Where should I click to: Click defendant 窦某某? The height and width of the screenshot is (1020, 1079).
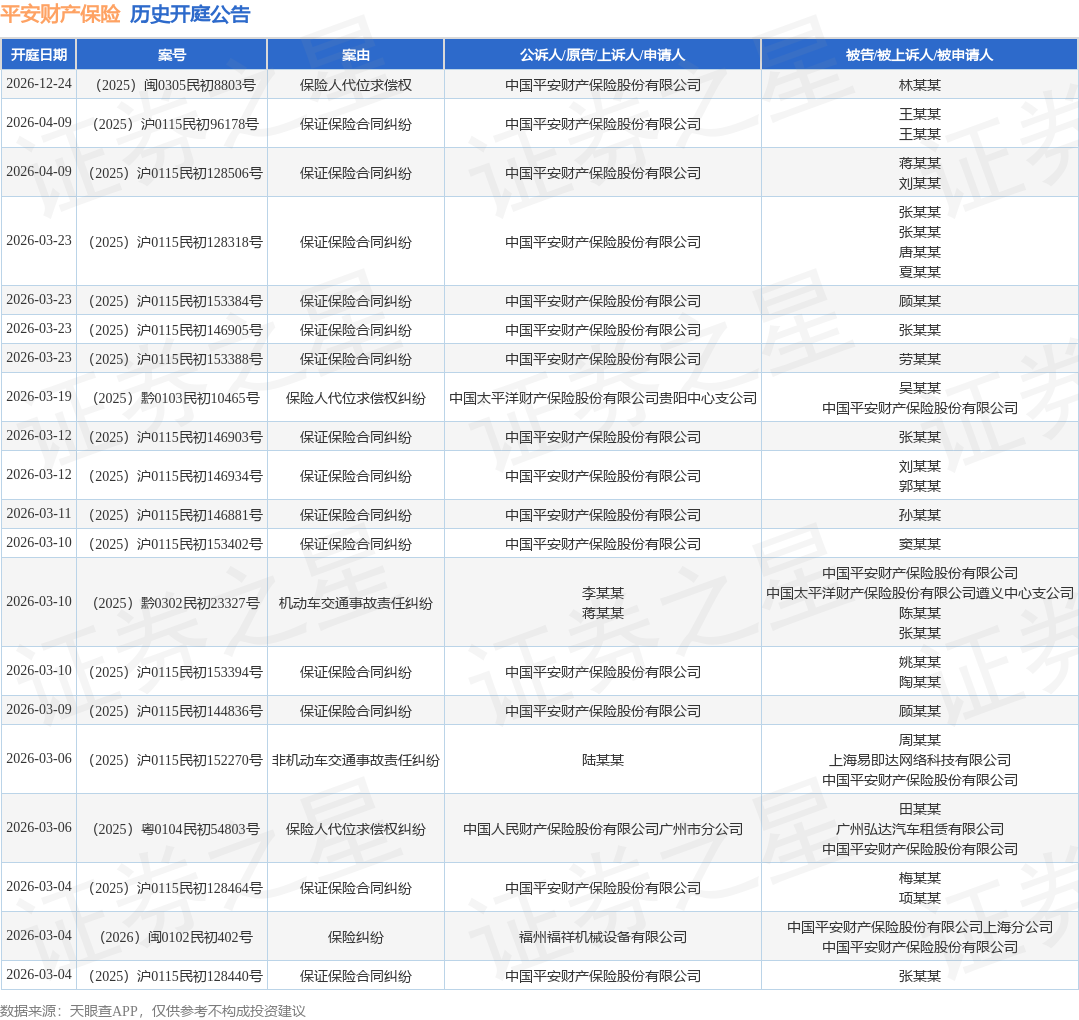point(919,544)
